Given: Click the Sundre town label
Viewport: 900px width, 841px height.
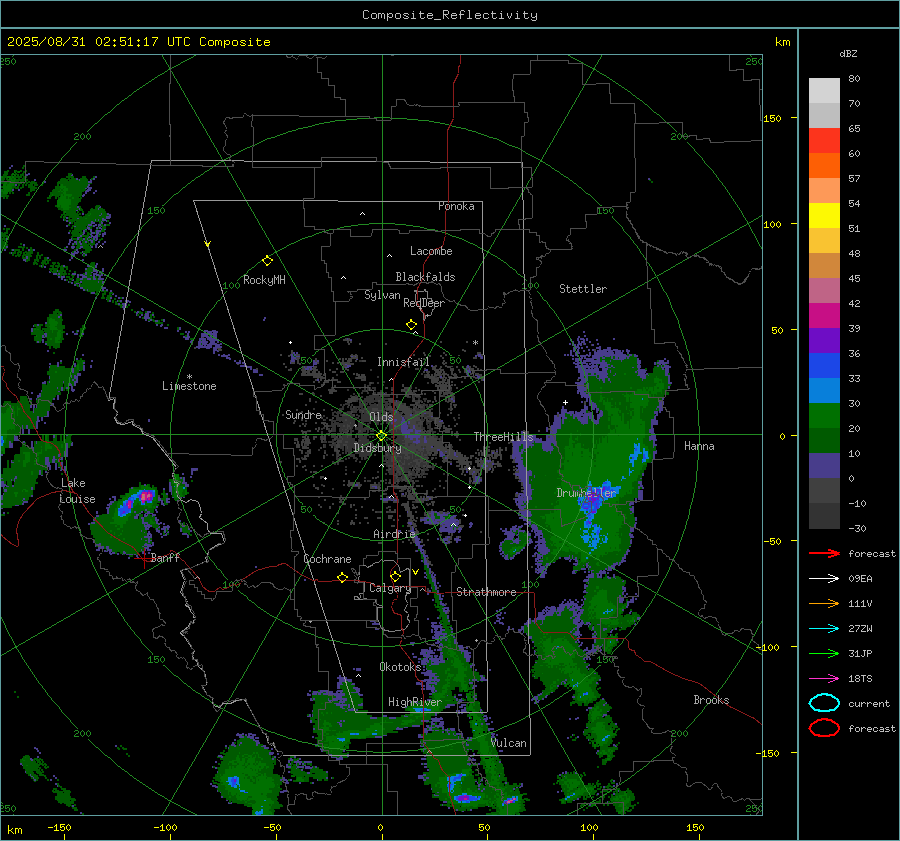Looking at the screenshot, I should point(303,414).
